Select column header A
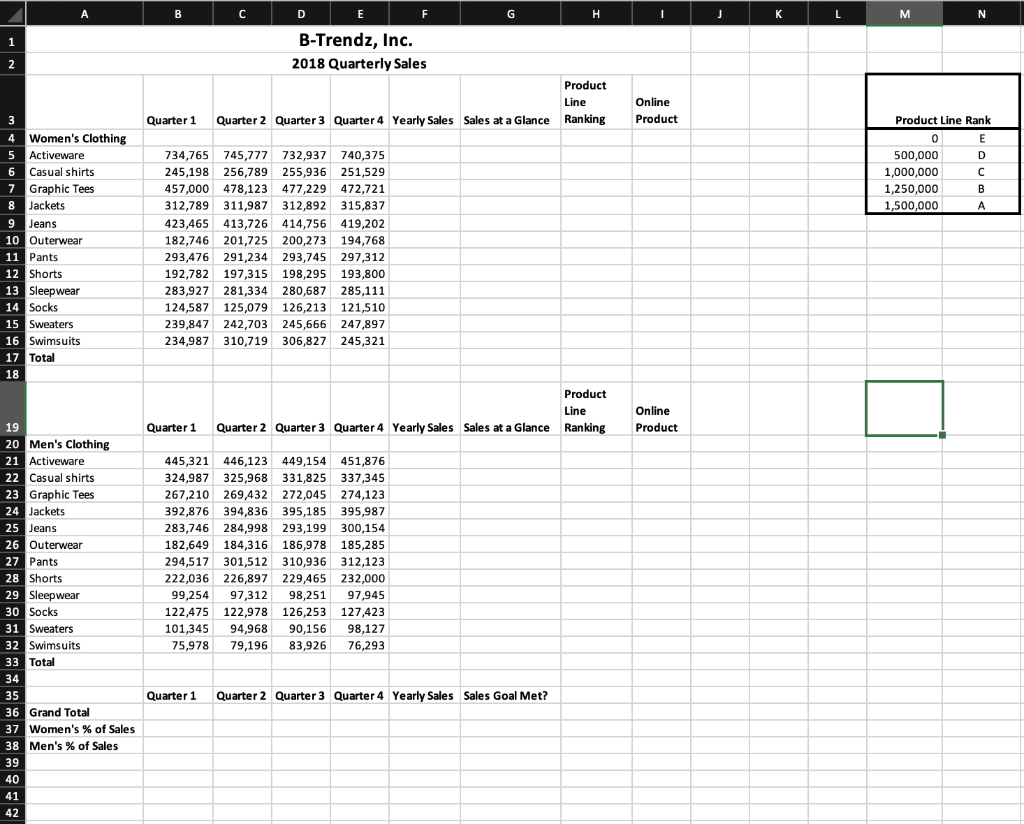 [x=84, y=14]
